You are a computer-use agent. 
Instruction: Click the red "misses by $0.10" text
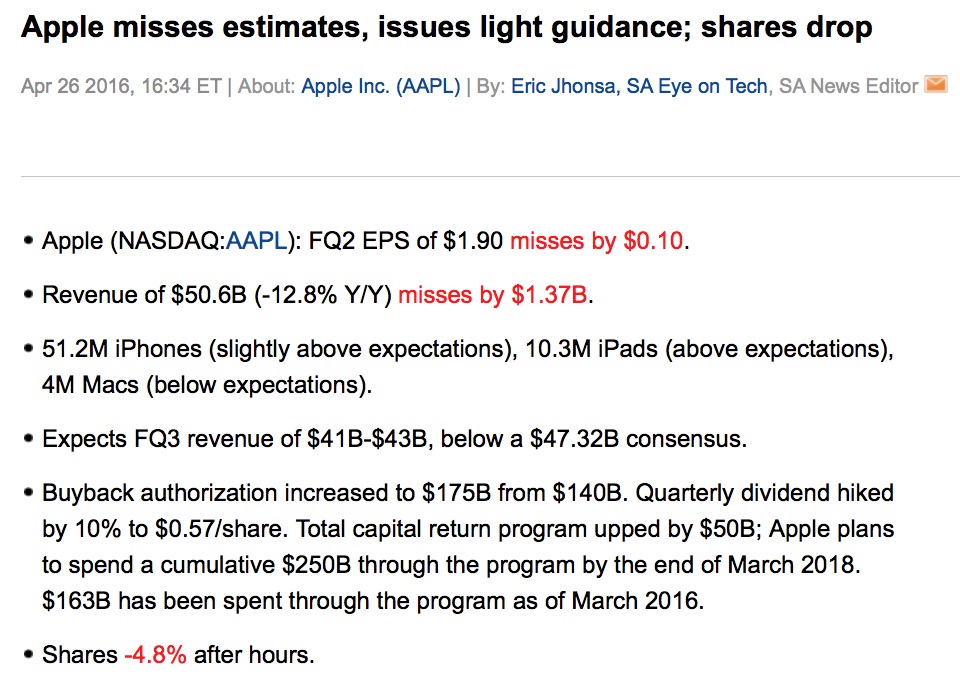point(599,241)
